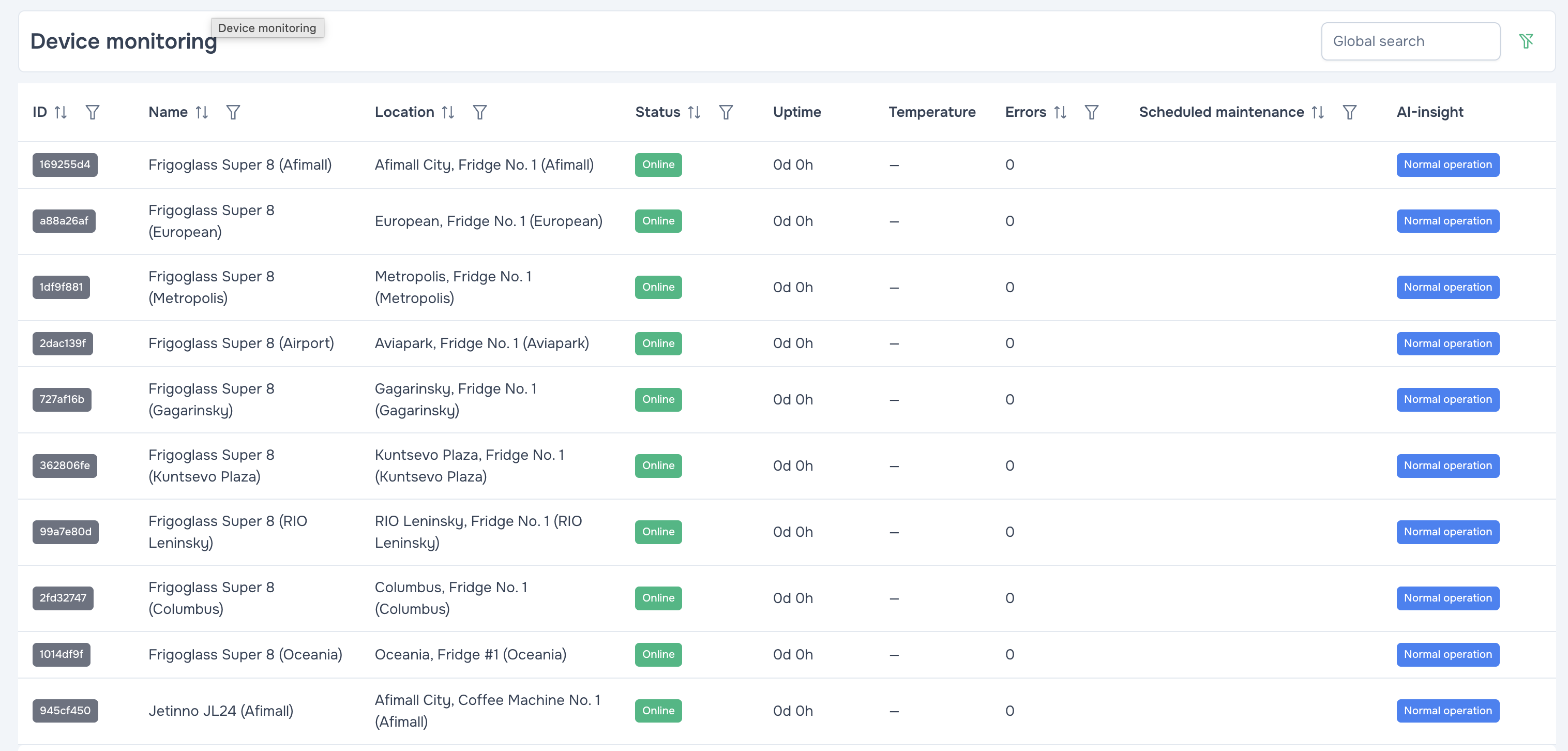The height and width of the screenshot is (751, 1568).
Task: Click the Global search field
Action: pos(1410,41)
